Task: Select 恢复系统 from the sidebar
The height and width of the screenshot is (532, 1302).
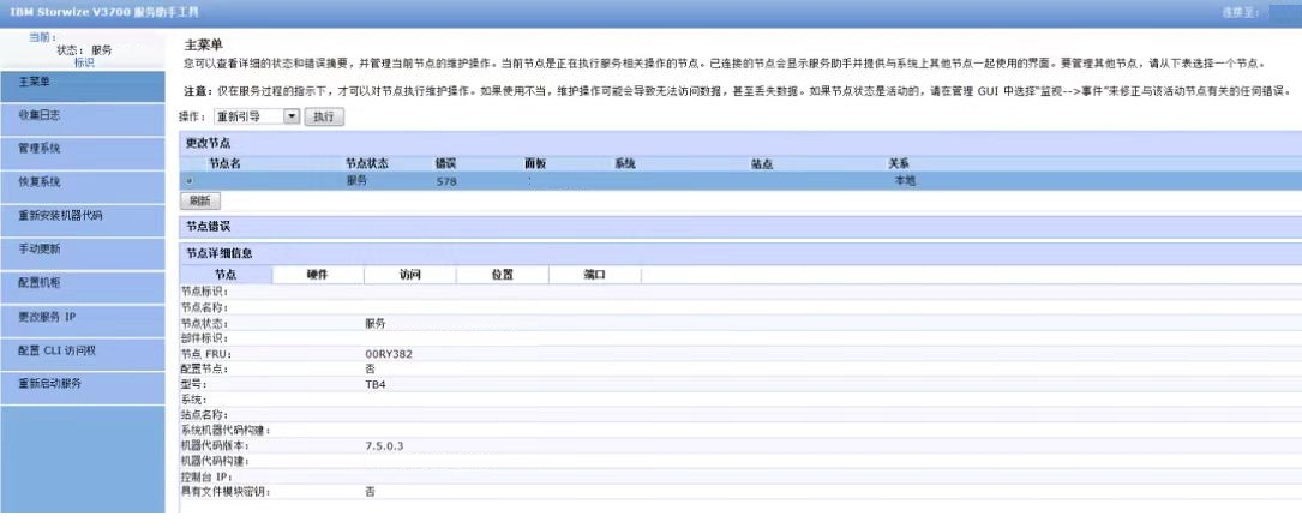Action: (x=82, y=184)
